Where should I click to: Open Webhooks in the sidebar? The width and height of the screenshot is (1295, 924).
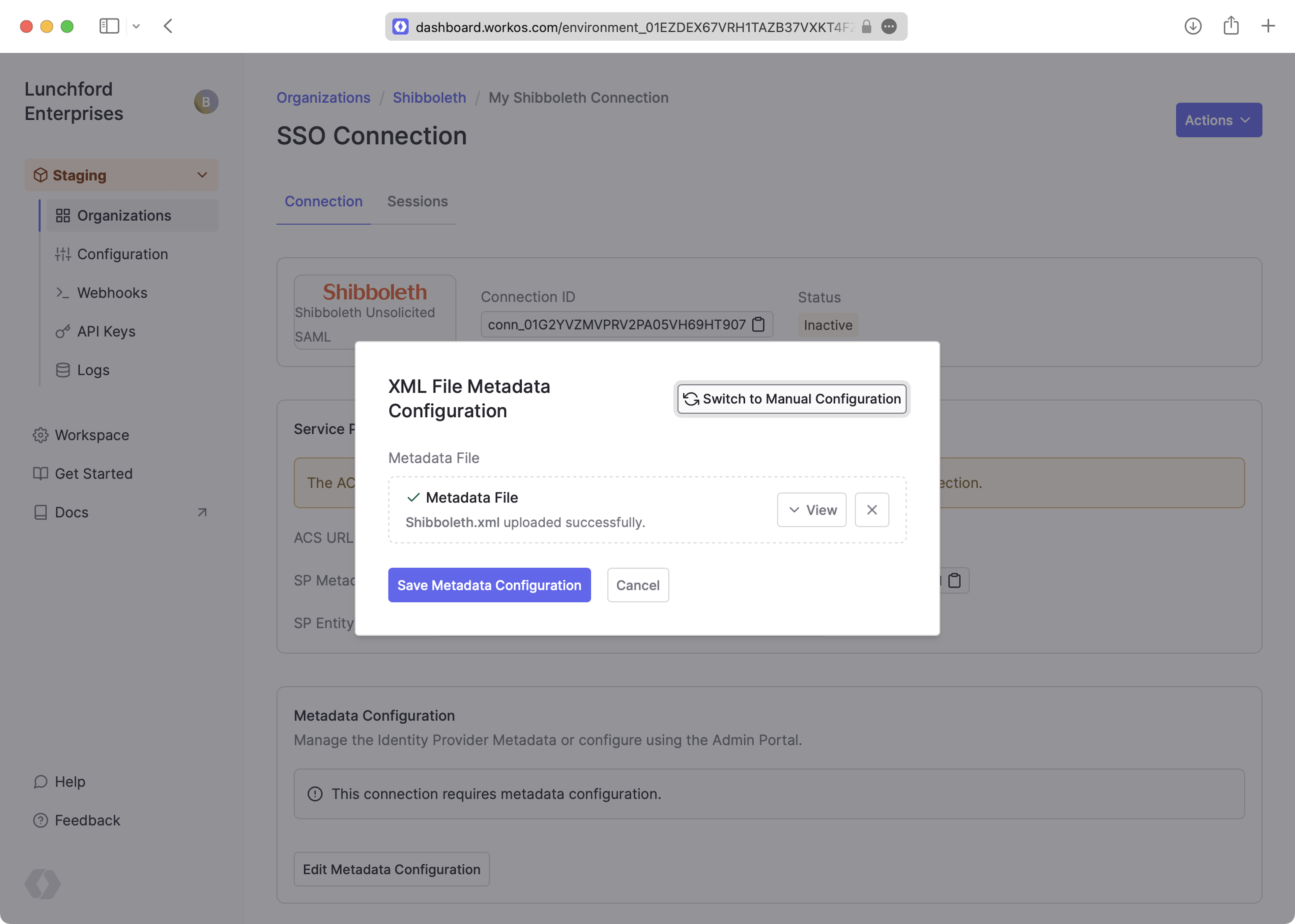click(112, 292)
